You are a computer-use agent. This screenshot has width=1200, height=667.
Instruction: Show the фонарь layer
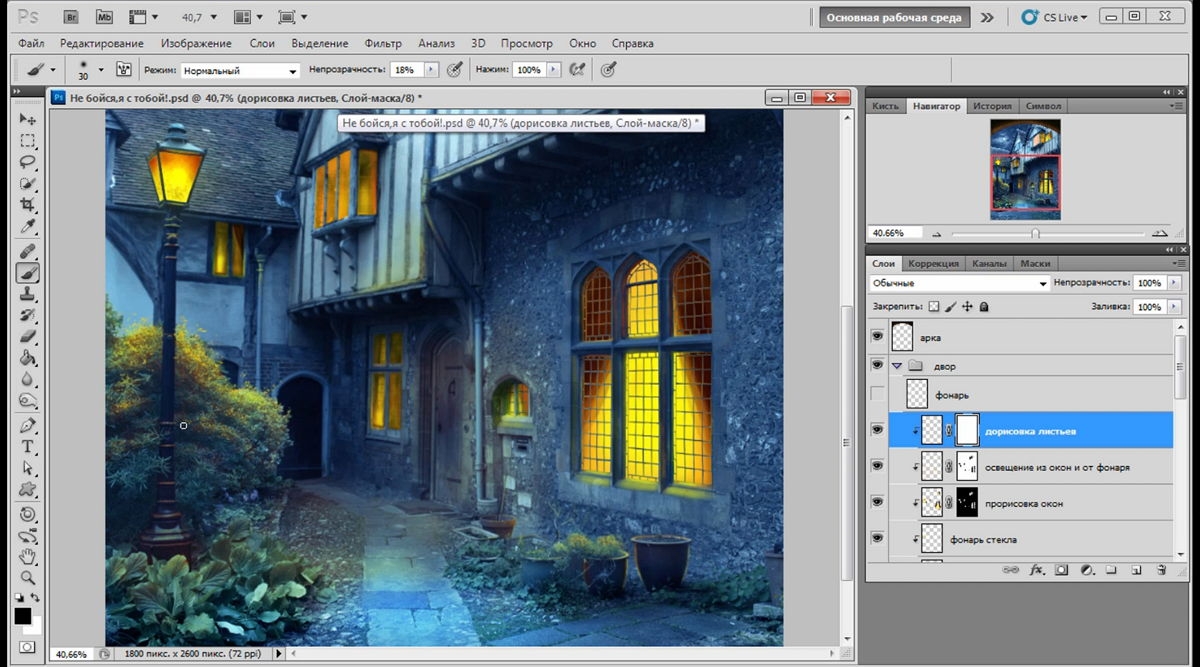[877, 394]
